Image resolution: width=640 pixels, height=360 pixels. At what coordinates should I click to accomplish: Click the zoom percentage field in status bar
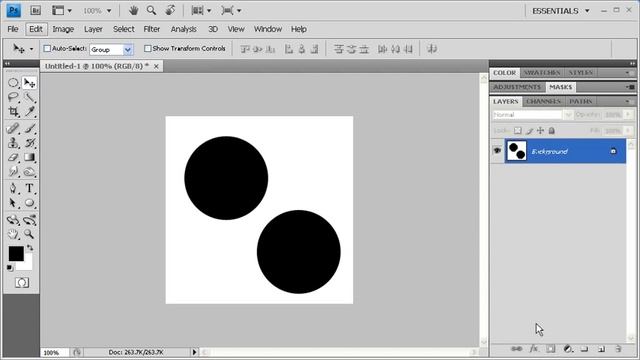point(55,352)
